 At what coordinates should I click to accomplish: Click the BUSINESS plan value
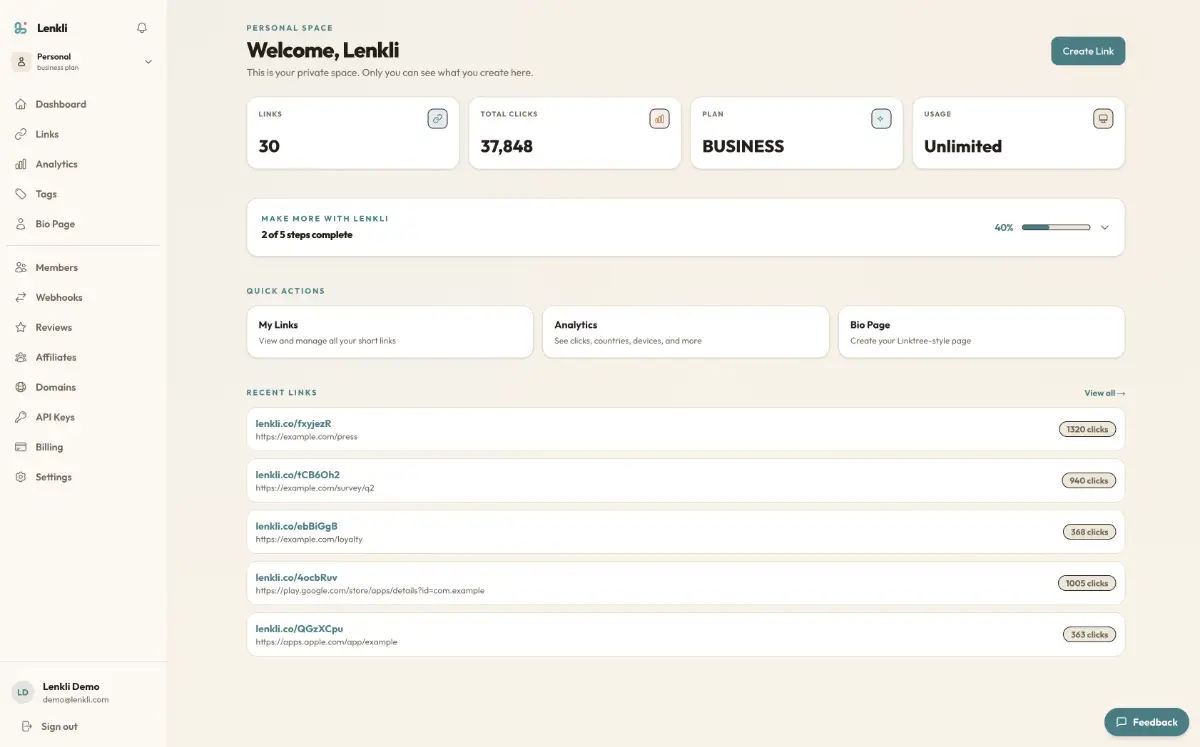(x=743, y=146)
